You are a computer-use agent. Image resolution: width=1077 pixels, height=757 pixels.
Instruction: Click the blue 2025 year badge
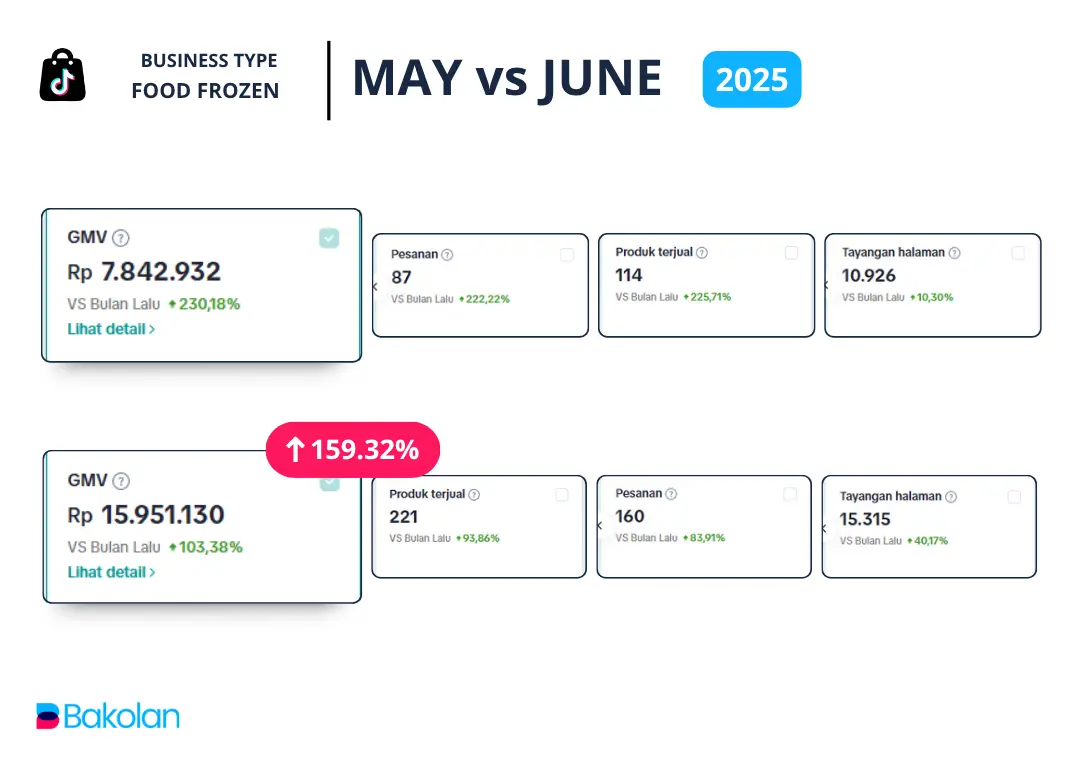pyautogui.click(x=752, y=79)
